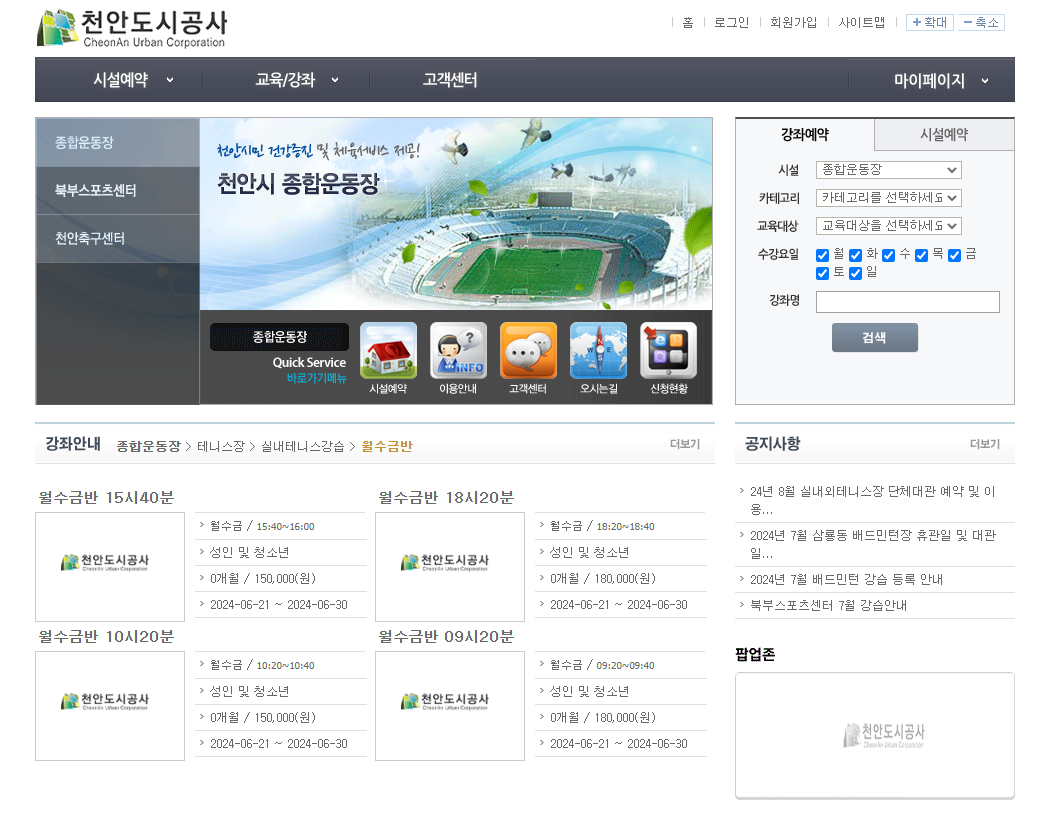Click the 강좌명 text input field
The width and height of the screenshot is (1040, 814).
(x=907, y=302)
